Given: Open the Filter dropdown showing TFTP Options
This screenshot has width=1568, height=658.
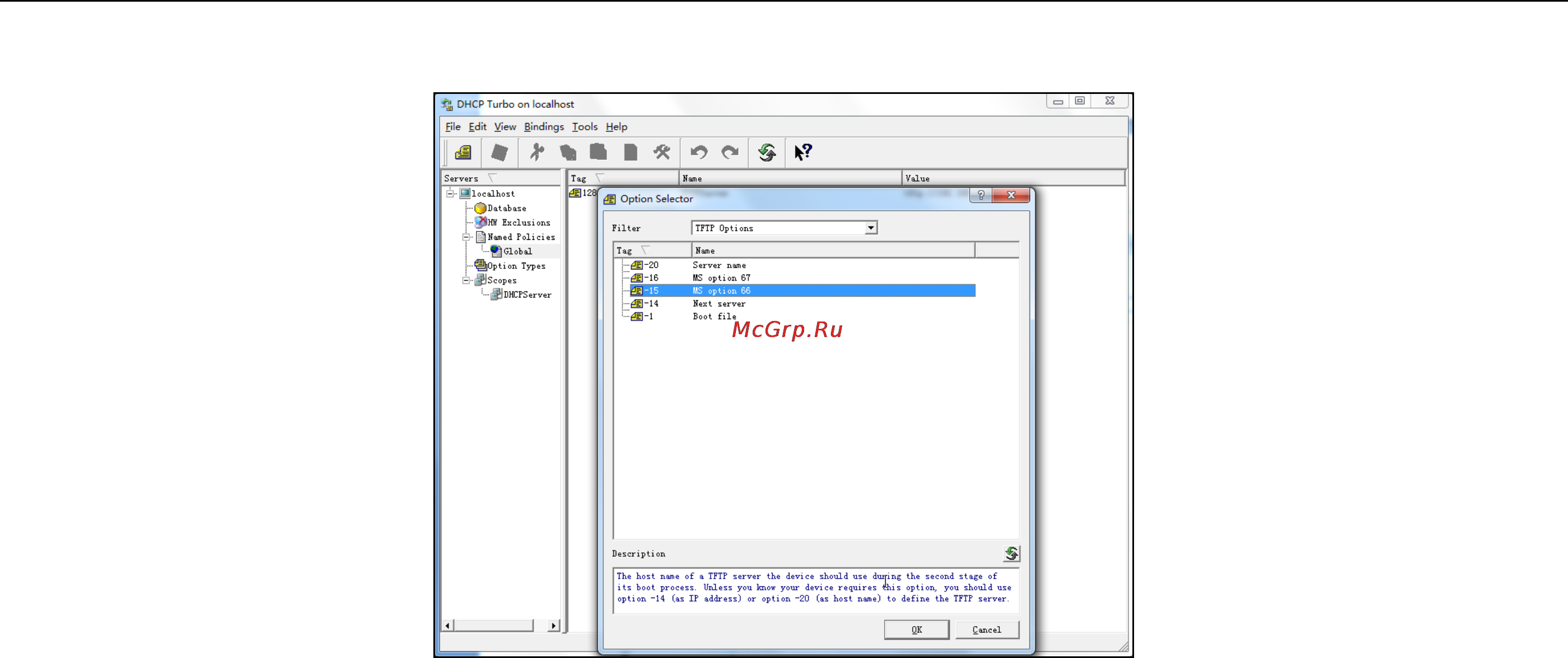Looking at the screenshot, I should click(x=871, y=228).
